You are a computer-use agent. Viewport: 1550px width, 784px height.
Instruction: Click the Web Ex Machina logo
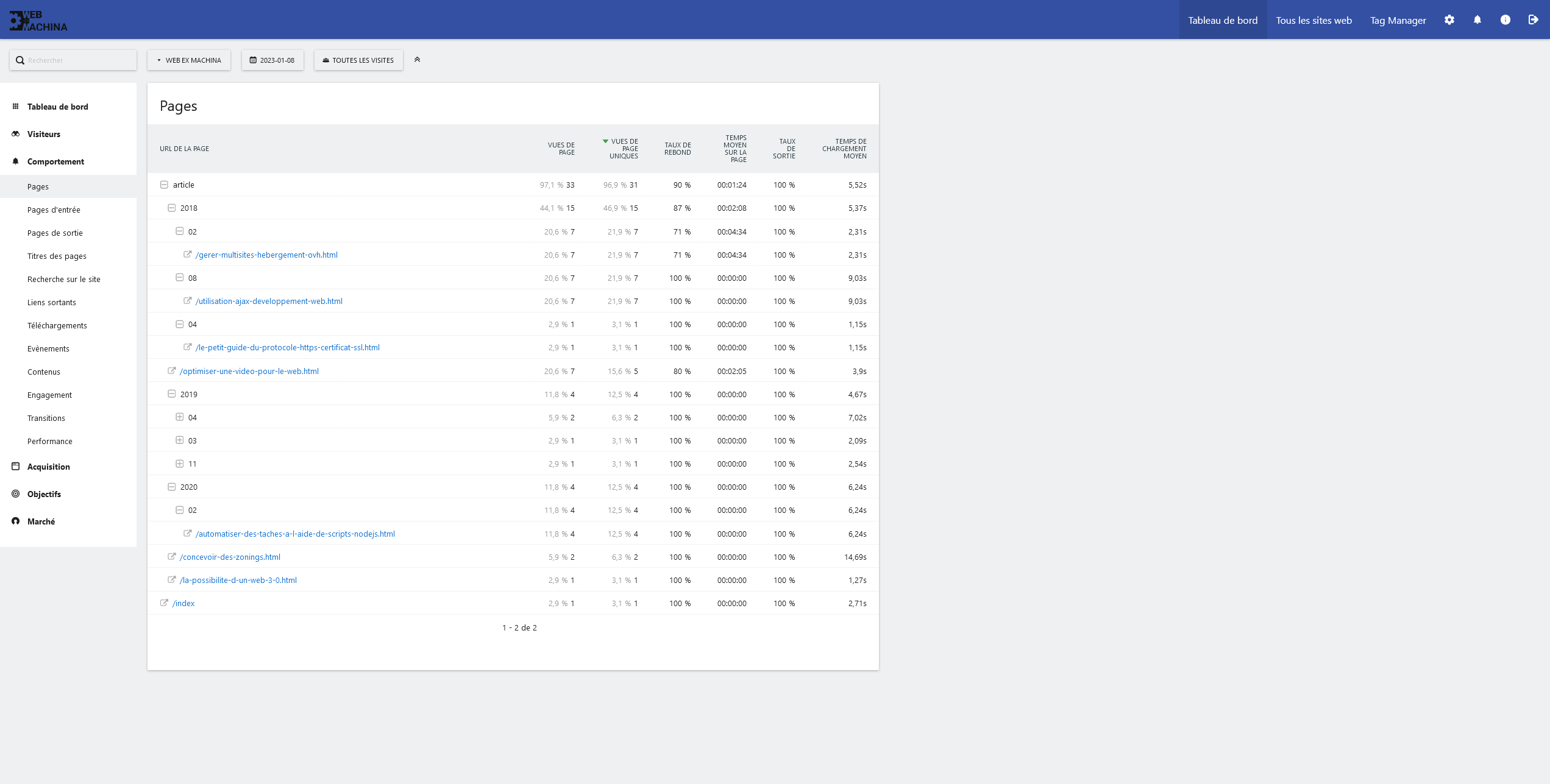pyautogui.click(x=38, y=20)
